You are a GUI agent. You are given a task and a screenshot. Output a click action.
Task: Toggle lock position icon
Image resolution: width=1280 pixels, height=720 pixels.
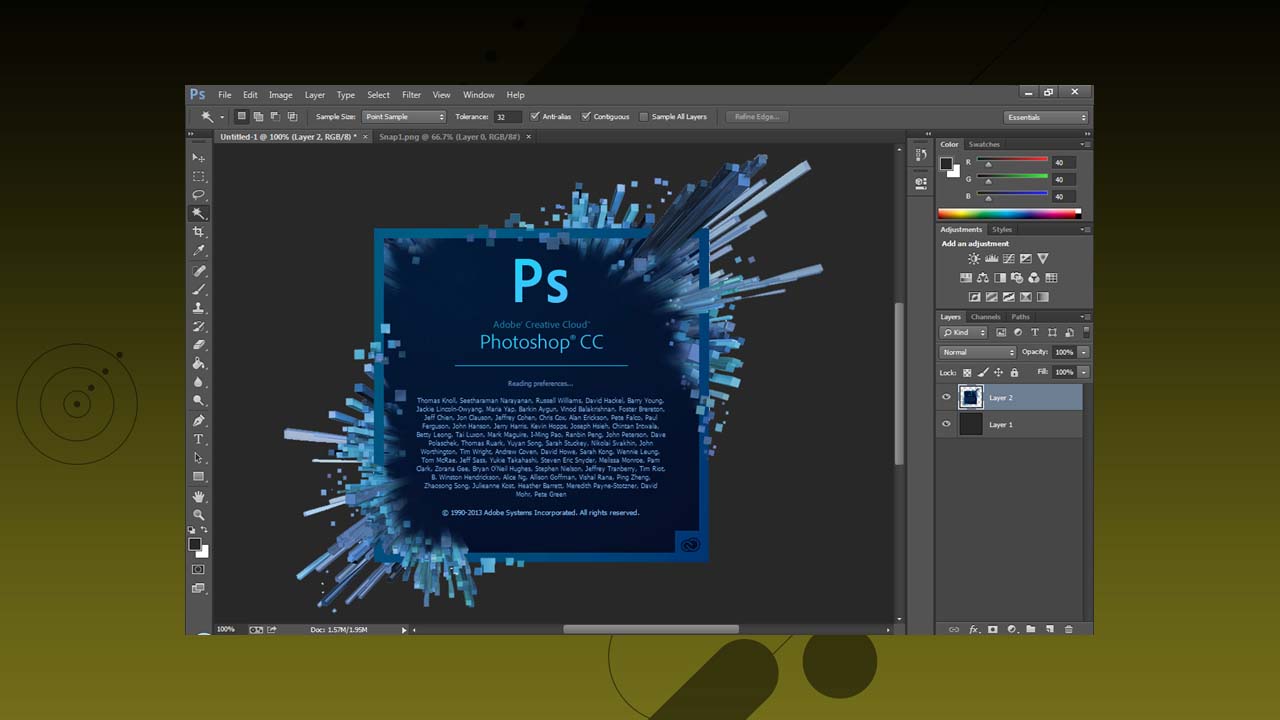(x=998, y=372)
